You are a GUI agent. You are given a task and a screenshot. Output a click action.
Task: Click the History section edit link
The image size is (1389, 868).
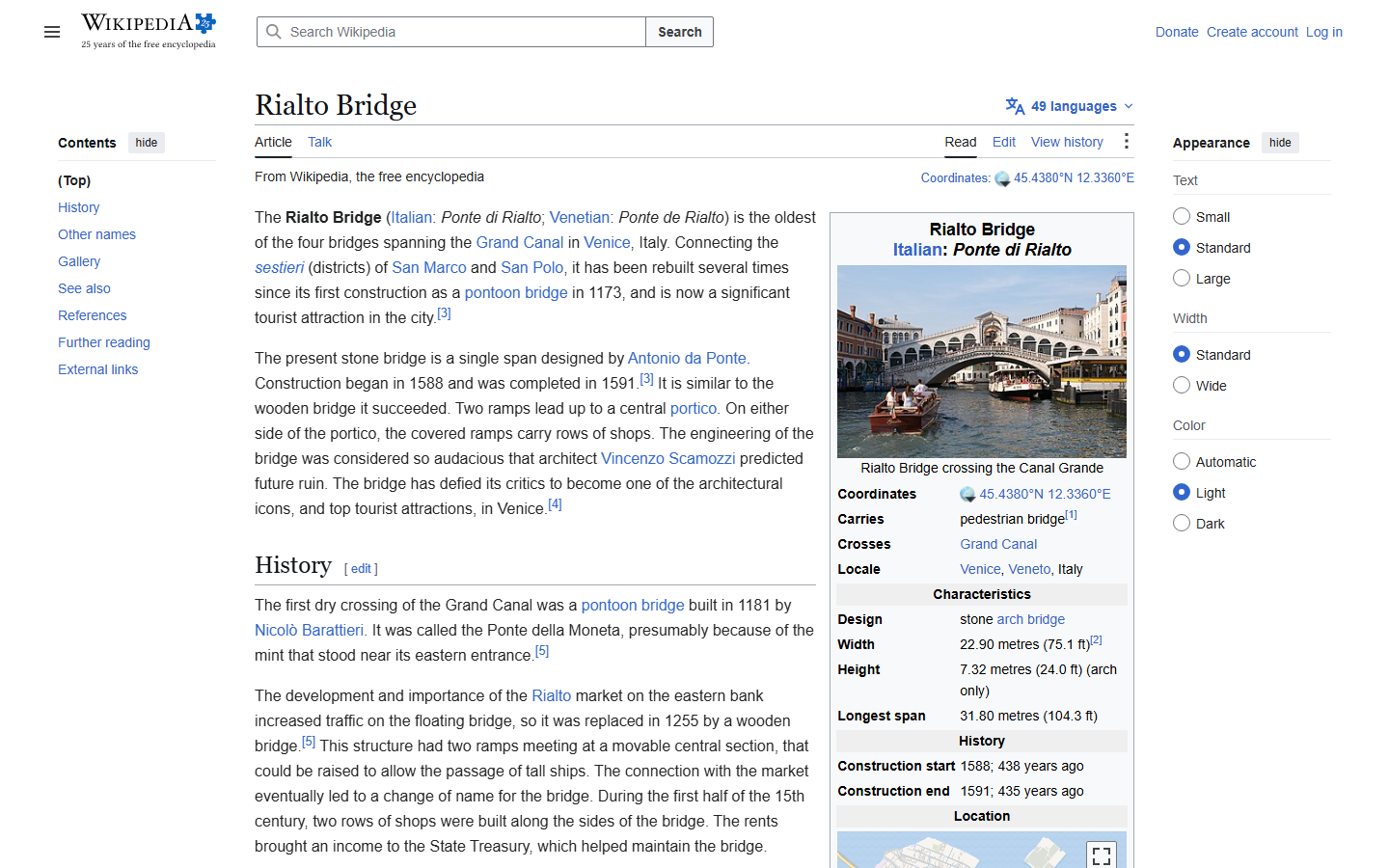[x=361, y=569]
